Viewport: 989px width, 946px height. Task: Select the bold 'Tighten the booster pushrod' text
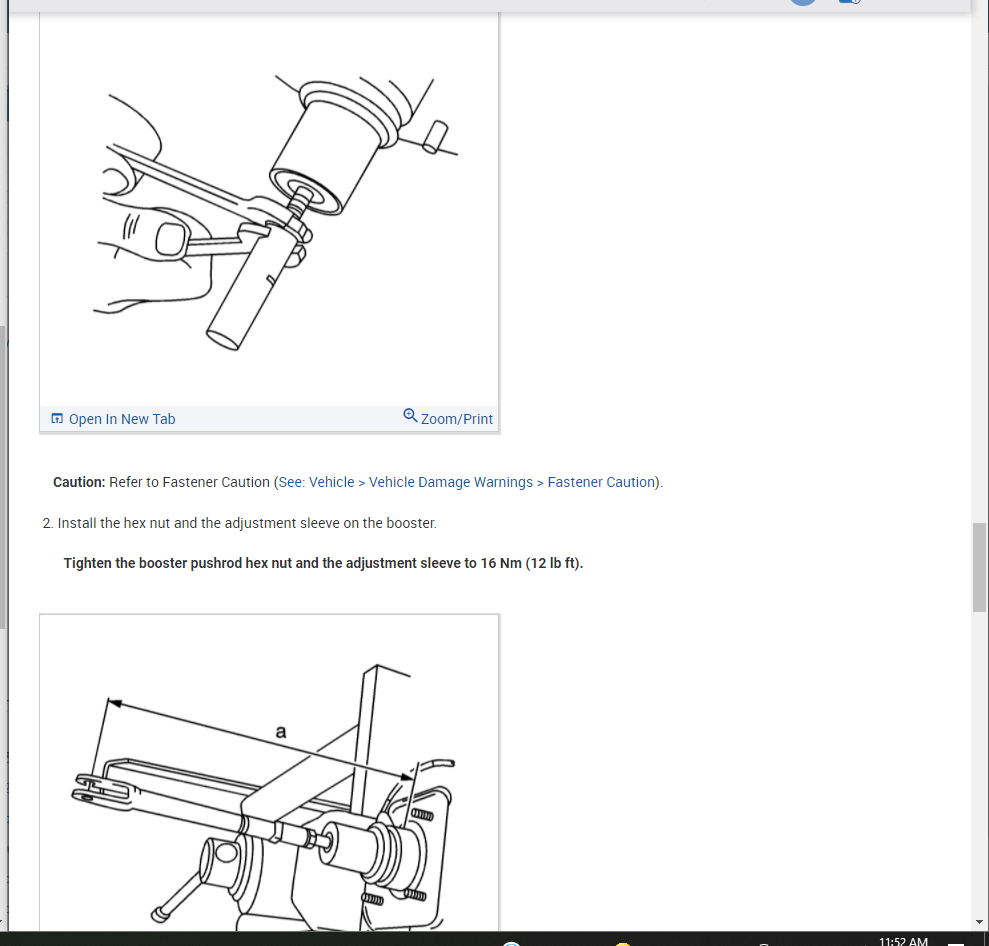pos(323,563)
